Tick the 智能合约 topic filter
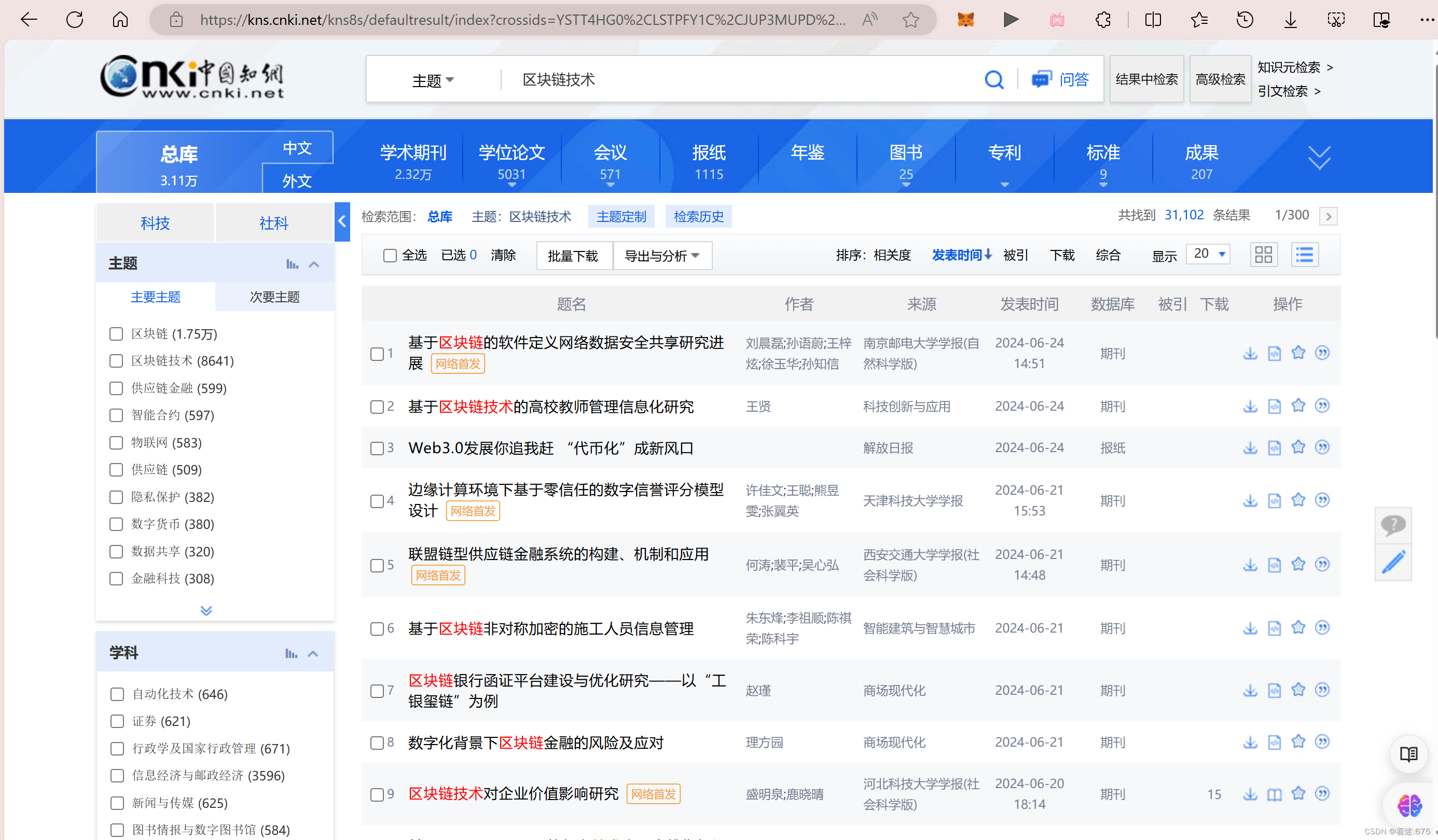 pyautogui.click(x=116, y=415)
